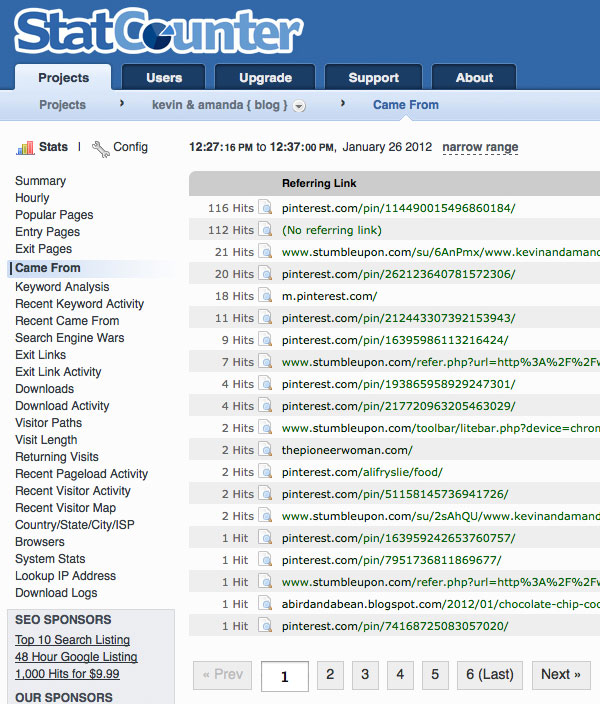This screenshot has height=704, width=600.
Task: Open magnify icon beside pin/21772096320546​3029
Action: tap(265, 406)
